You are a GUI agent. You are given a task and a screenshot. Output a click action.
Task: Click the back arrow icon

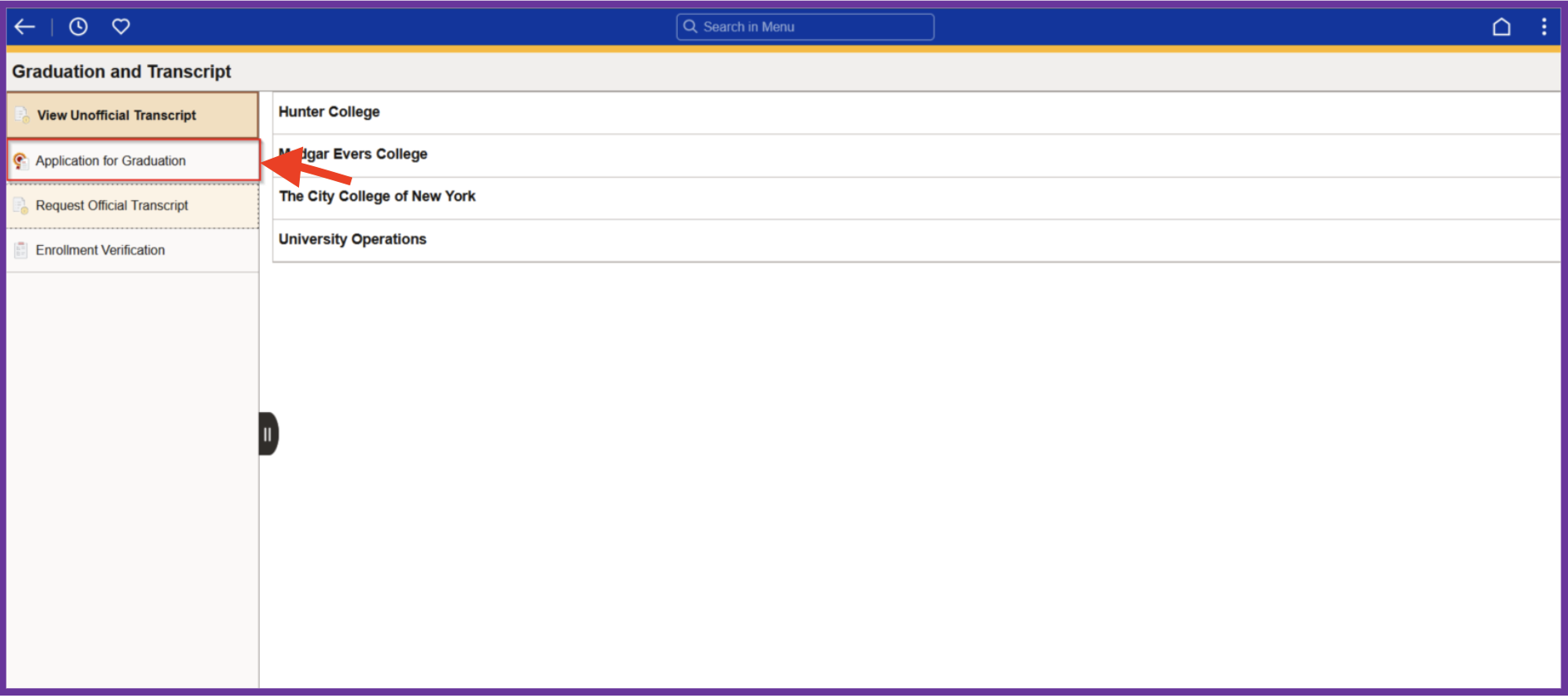point(25,27)
